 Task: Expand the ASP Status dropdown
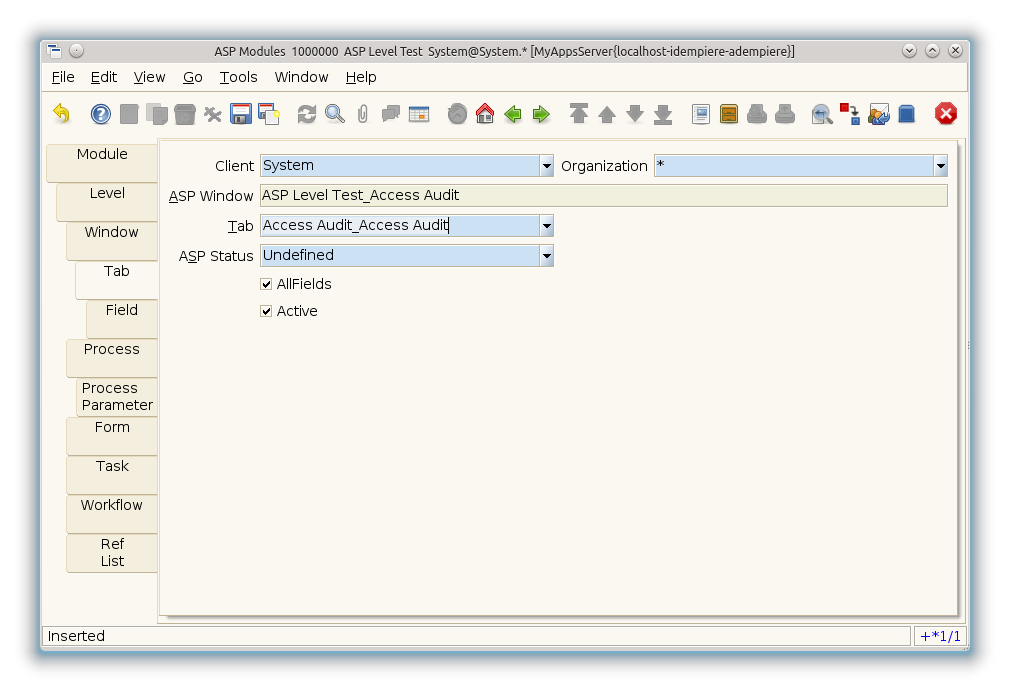[x=546, y=256]
